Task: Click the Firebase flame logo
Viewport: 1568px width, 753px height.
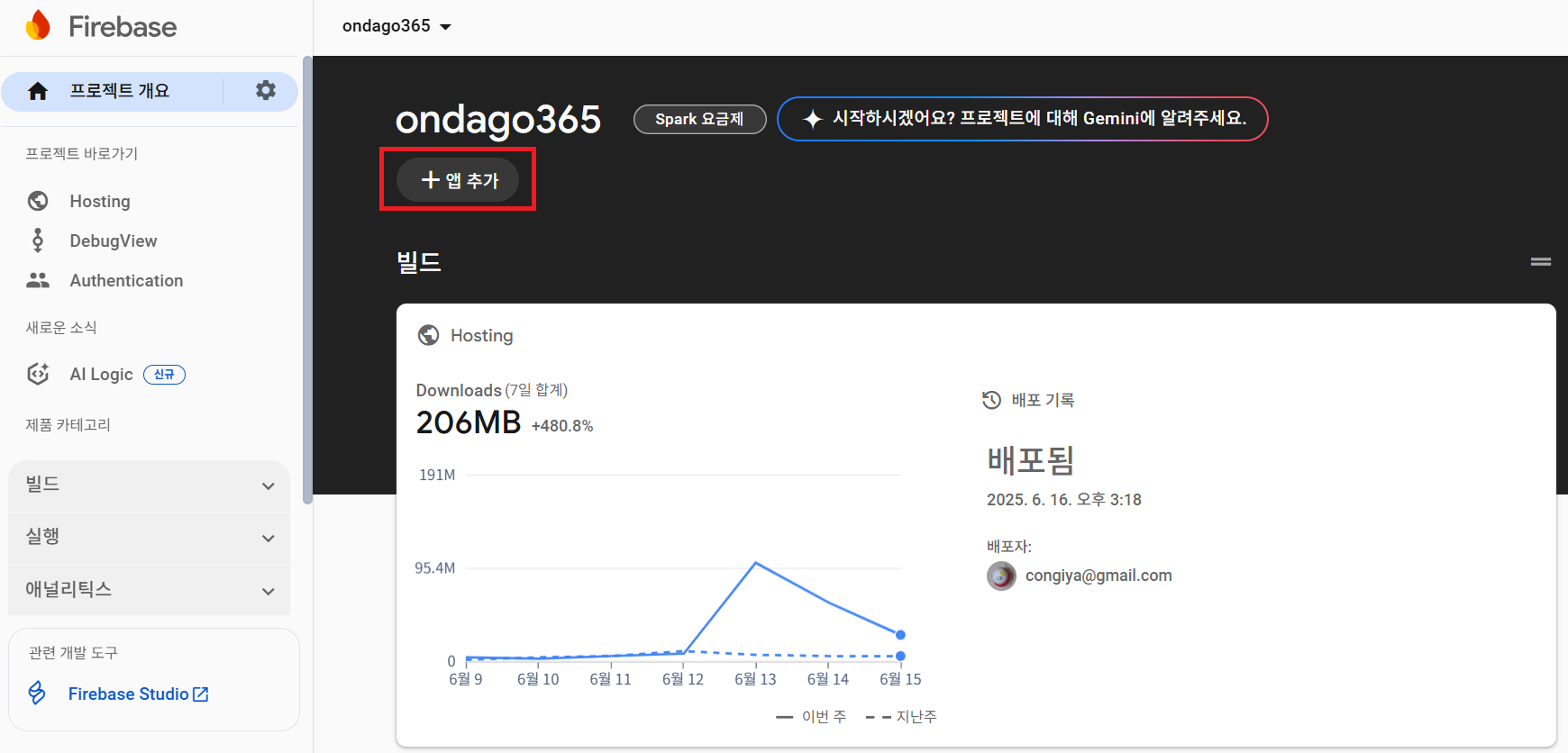Action: (38, 25)
